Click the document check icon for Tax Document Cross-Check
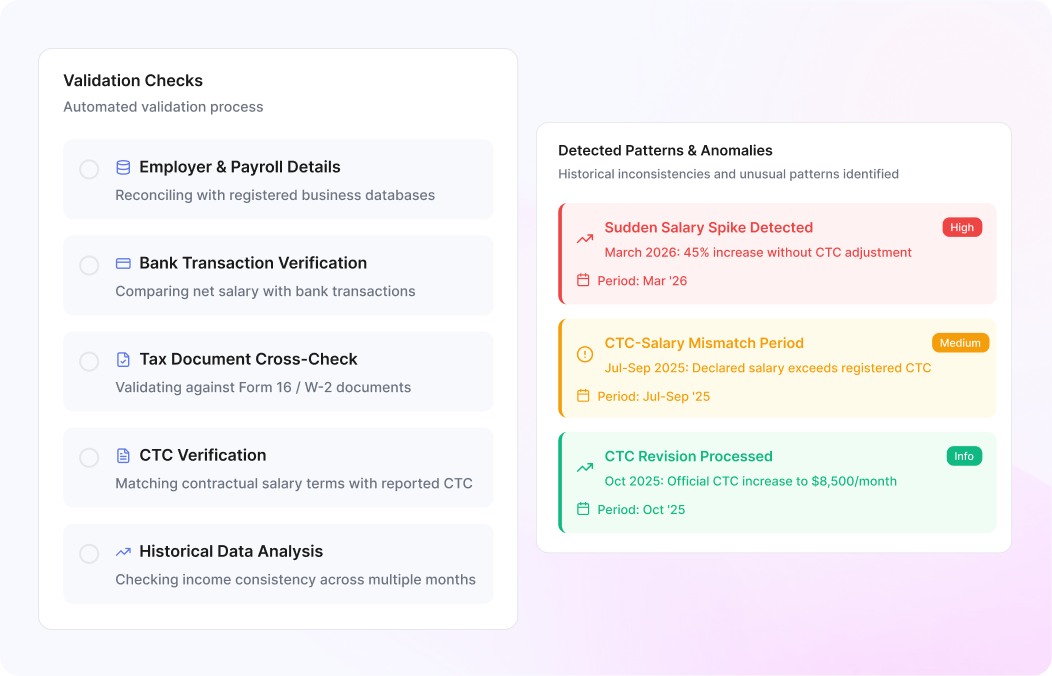This screenshot has height=676, width=1052. point(123,359)
